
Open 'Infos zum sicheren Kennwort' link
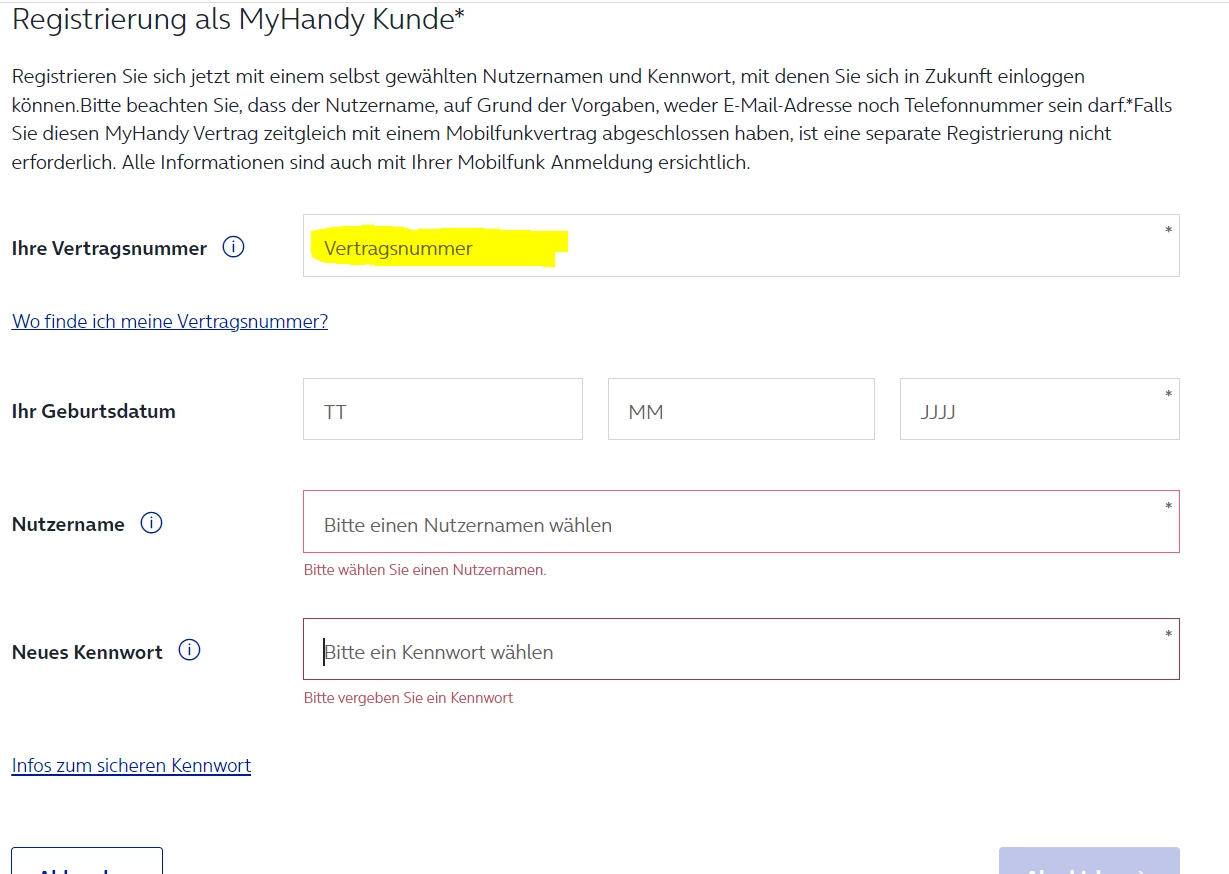[131, 765]
